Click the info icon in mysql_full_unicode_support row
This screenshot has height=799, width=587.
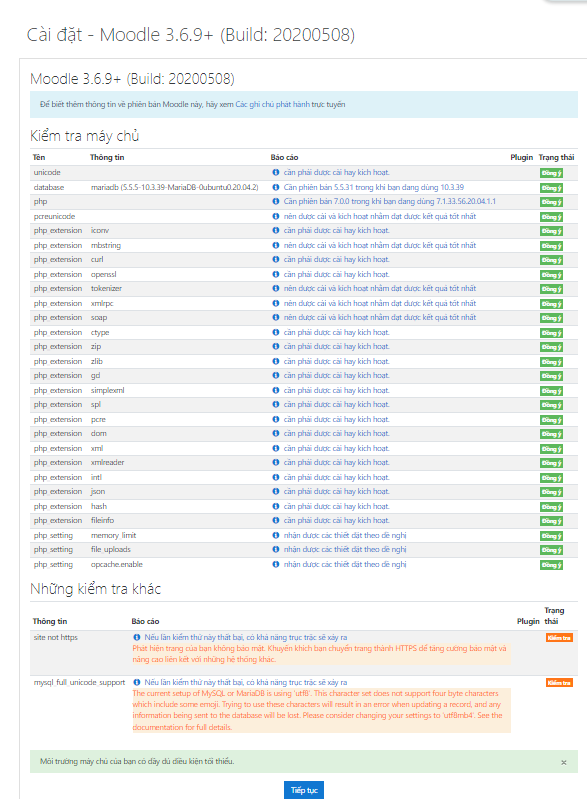point(137,682)
